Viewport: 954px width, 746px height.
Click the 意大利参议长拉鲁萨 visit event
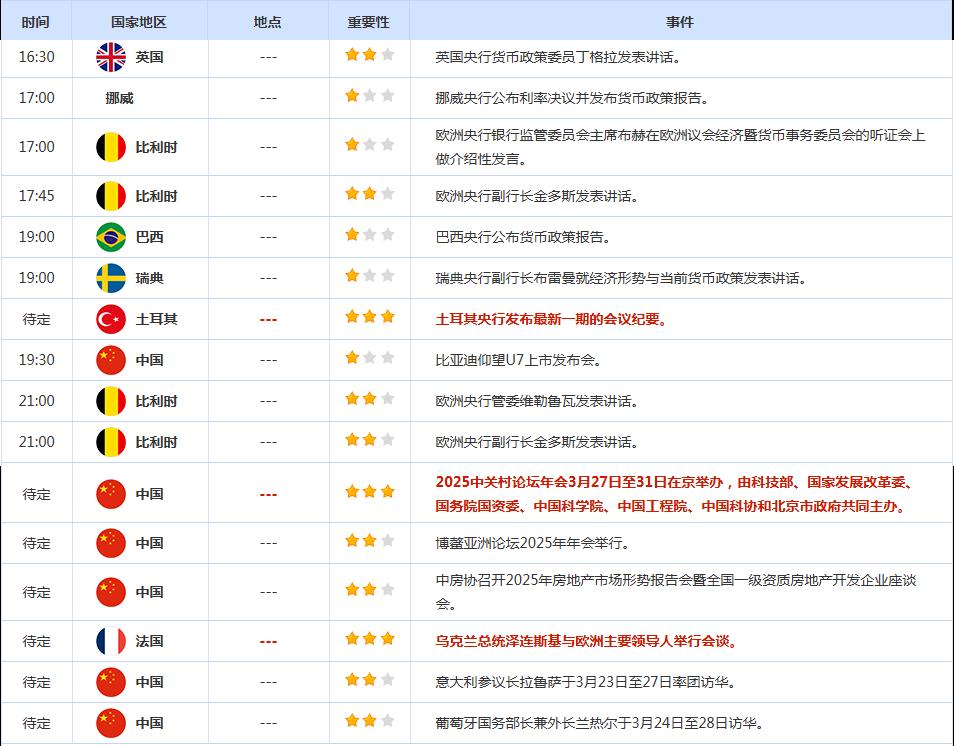585,682
